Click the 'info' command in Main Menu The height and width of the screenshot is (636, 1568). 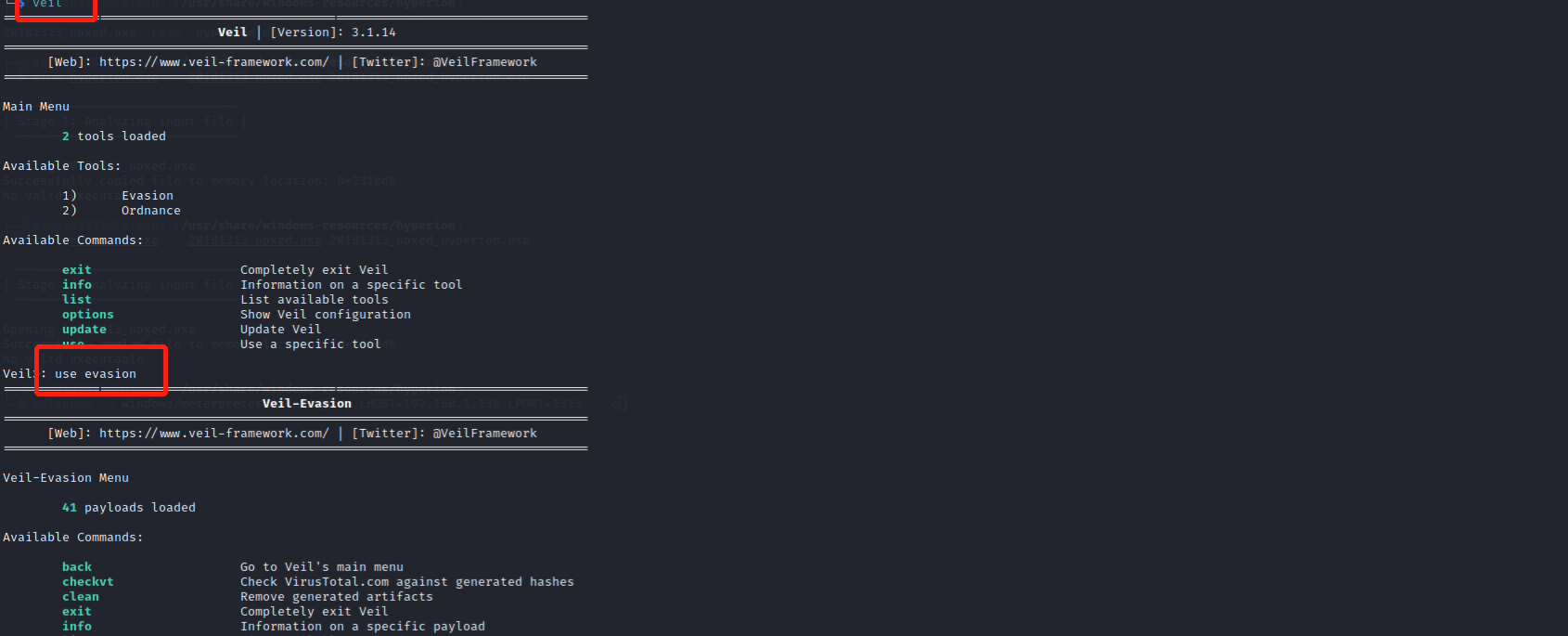tap(77, 285)
